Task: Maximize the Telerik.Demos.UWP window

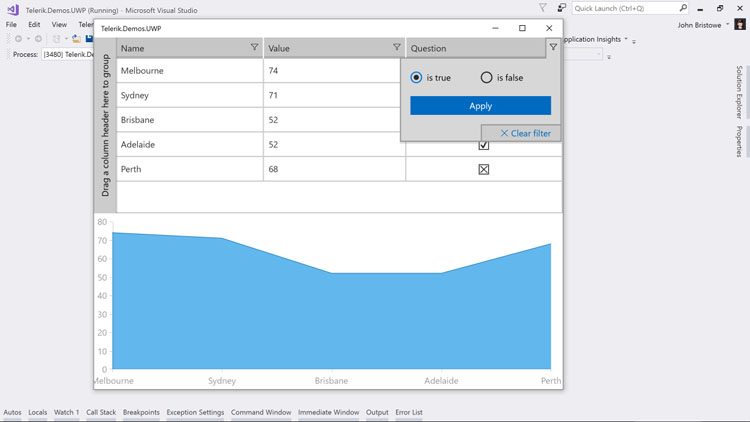Action: pos(522,28)
